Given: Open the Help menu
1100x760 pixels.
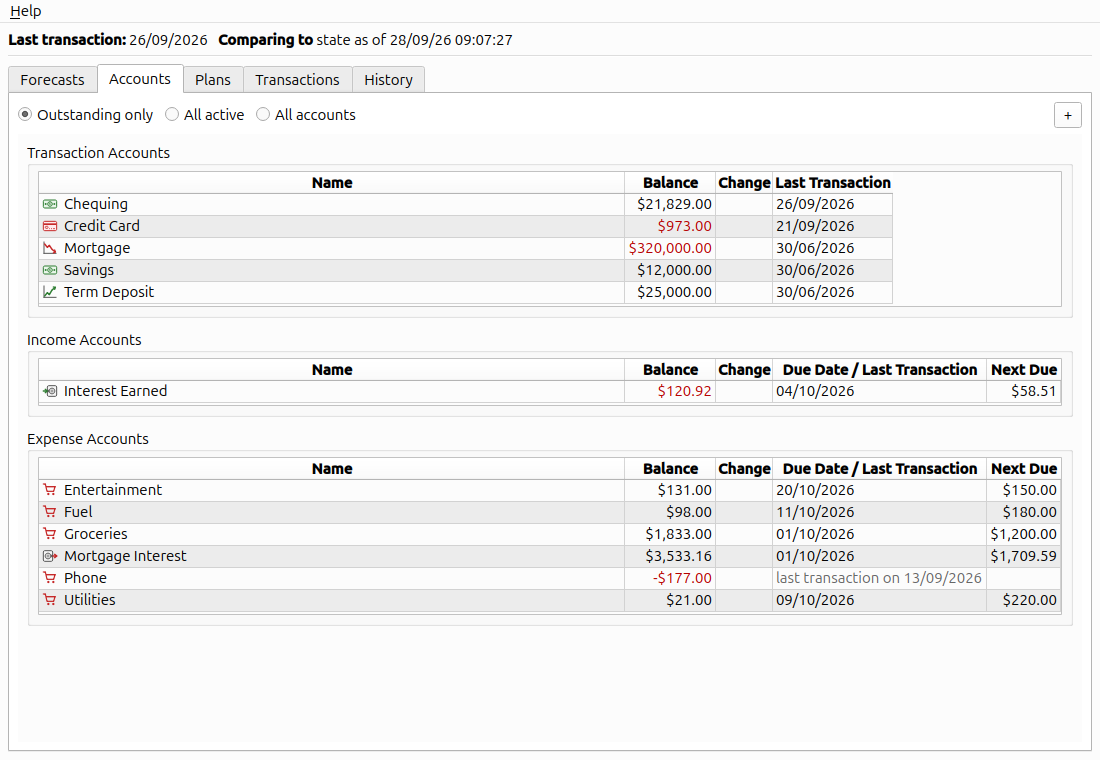Looking at the screenshot, I should coord(26,11).
